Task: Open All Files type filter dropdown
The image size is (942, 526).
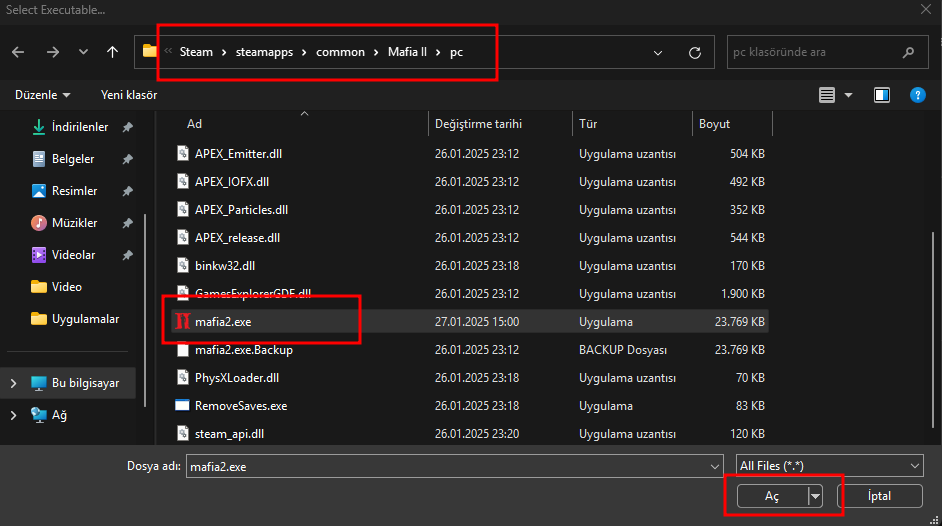Action: 830,466
